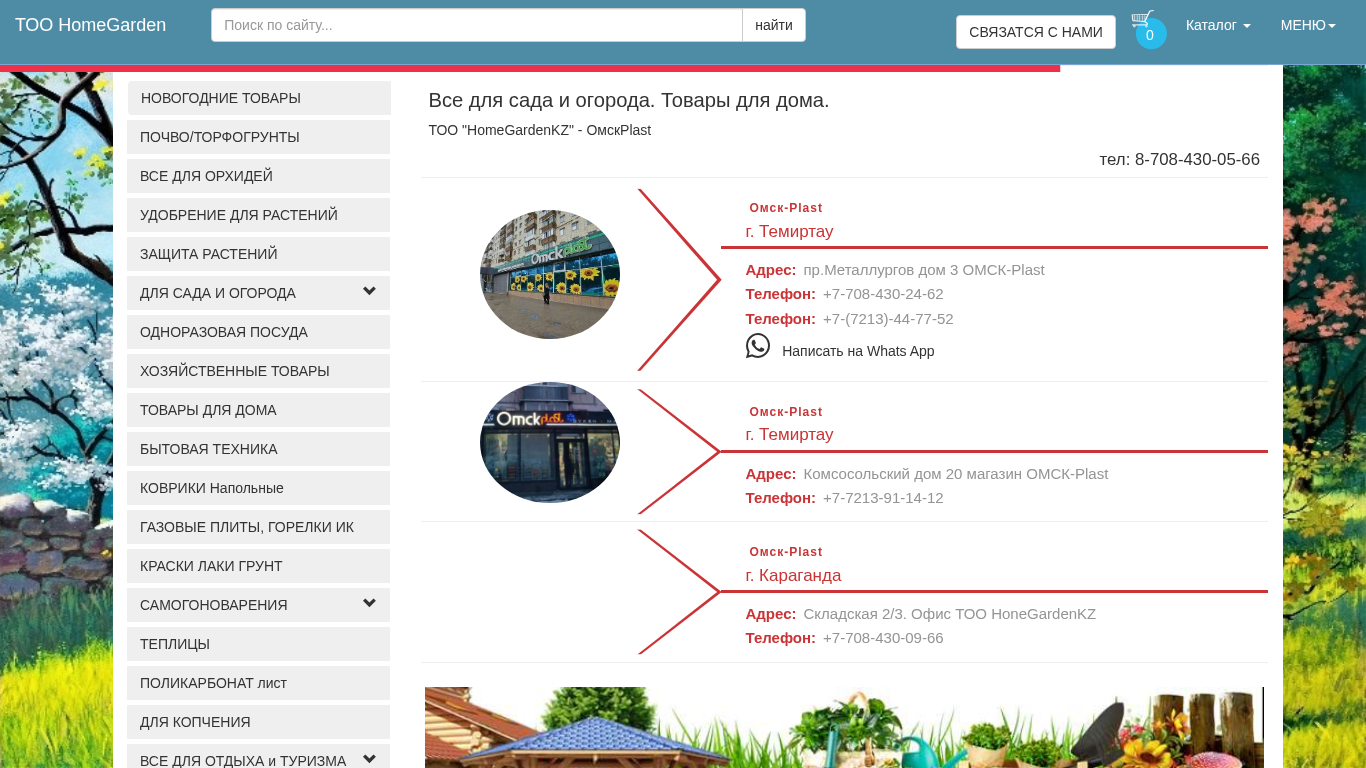The height and width of the screenshot is (768, 1366).
Task: Open ПОЛИКАРБОНАТ лист category
Action: coord(259,683)
